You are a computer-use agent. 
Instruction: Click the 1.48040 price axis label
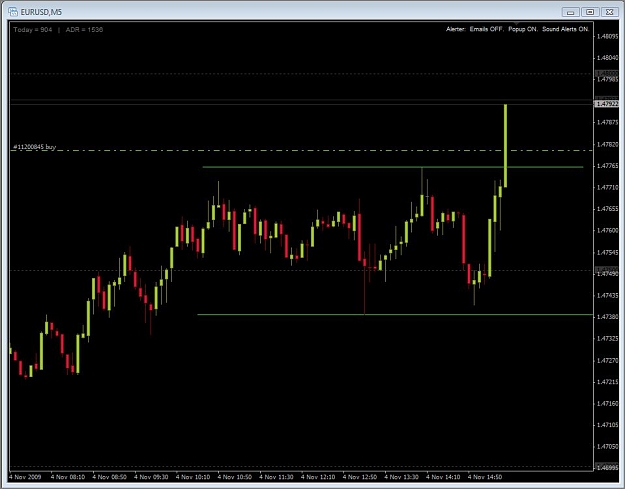tap(607, 58)
